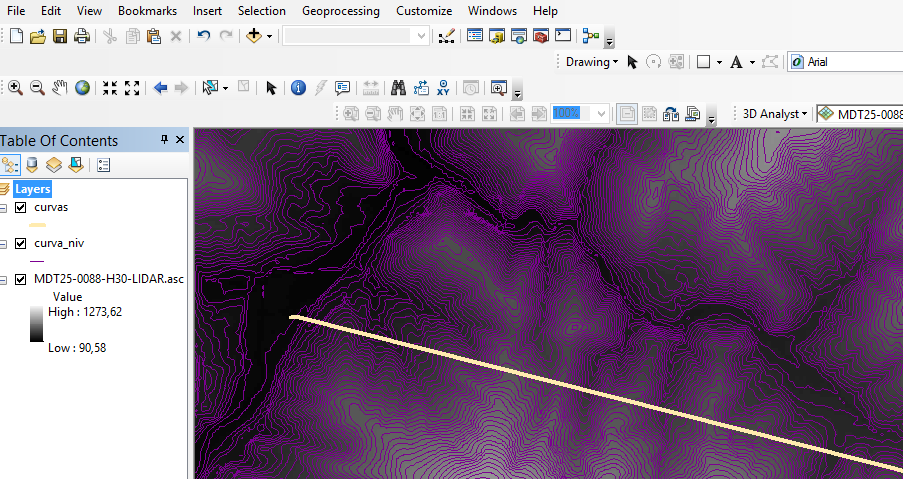This screenshot has height=479, width=903.
Task: Open the Geoprocessing menu
Action: (340, 11)
